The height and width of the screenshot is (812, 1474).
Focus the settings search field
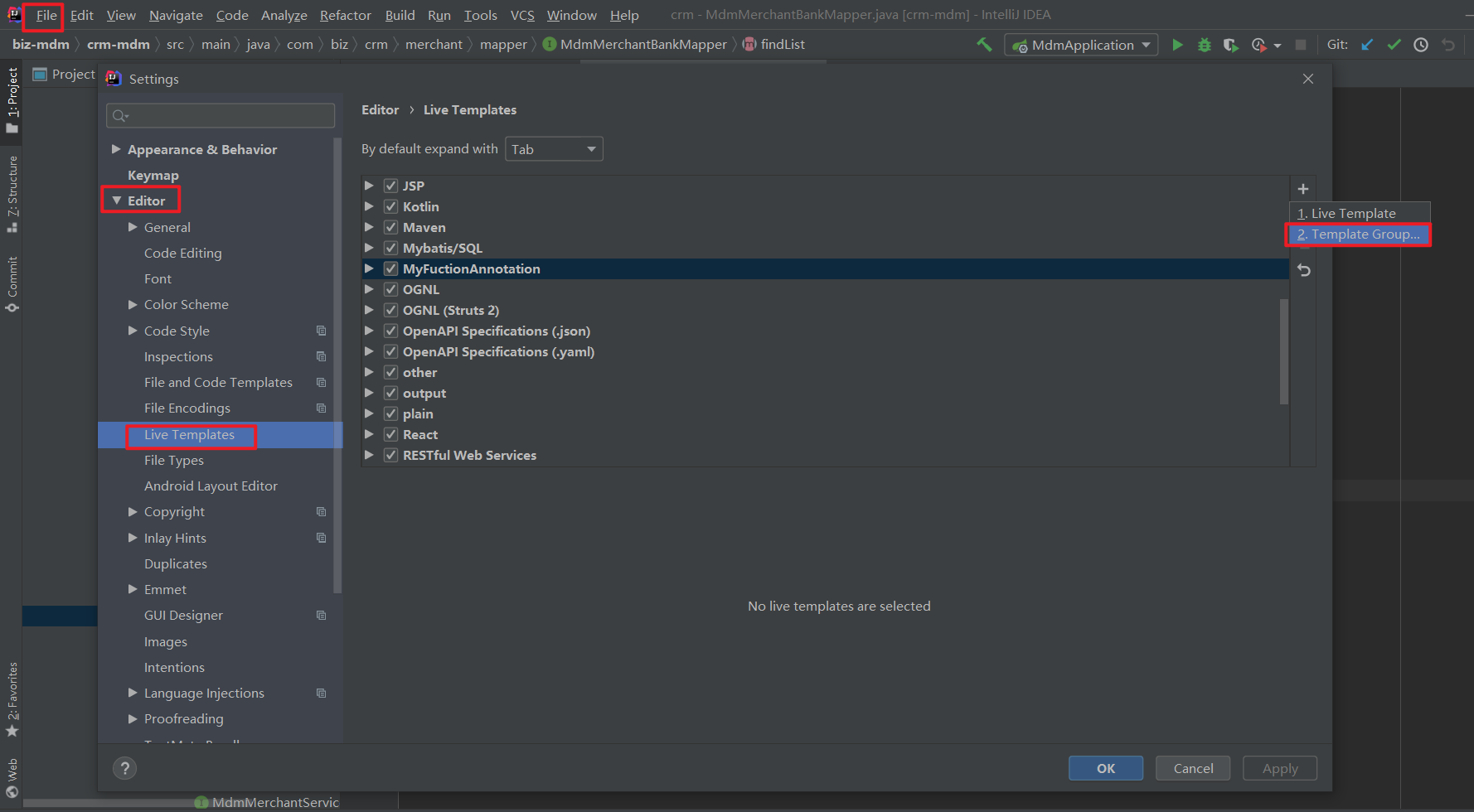(221, 115)
